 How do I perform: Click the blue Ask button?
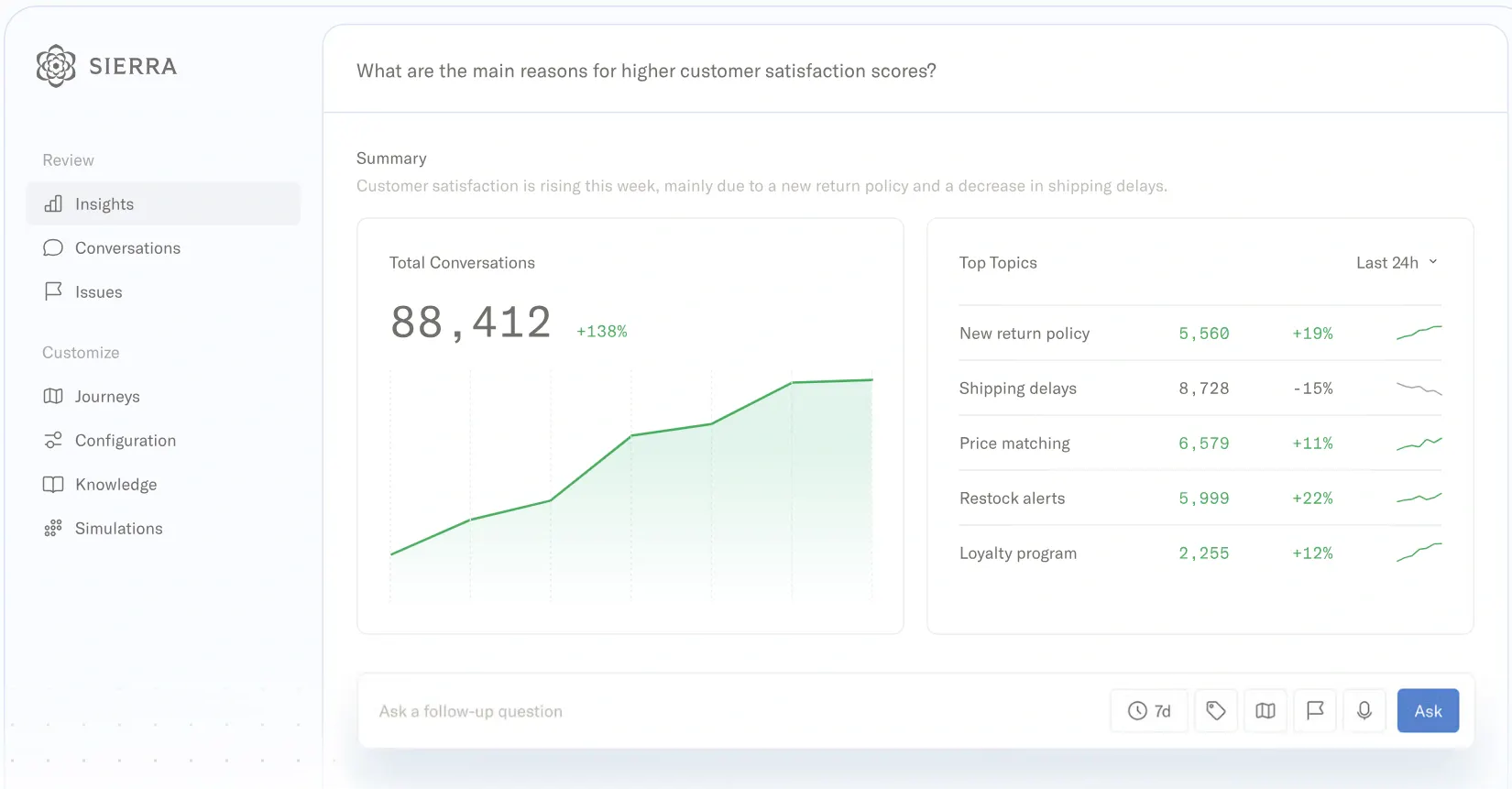pyautogui.click(x=1428, y=711)
